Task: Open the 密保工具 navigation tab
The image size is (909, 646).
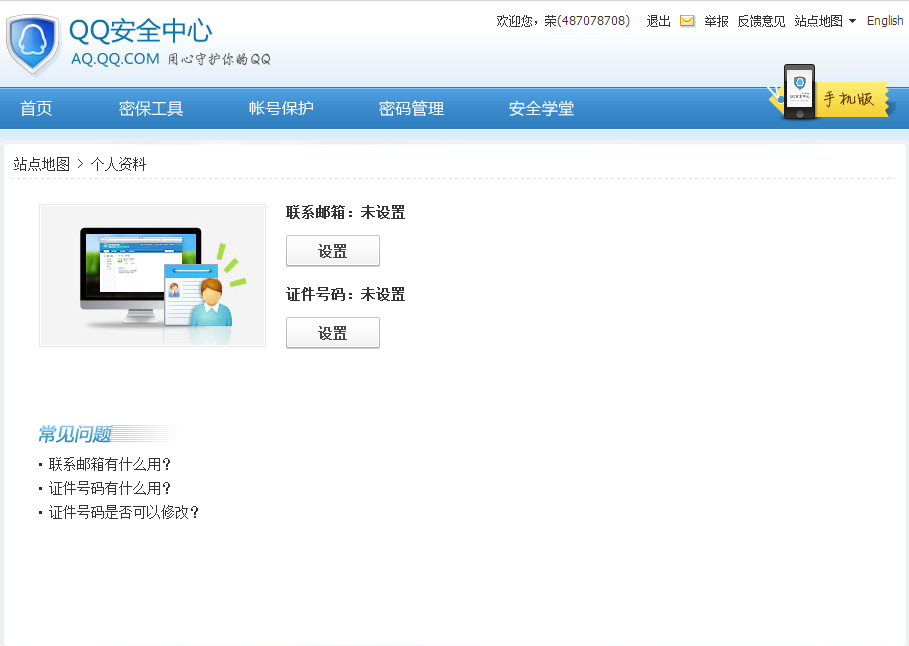Action: point(151,108)
